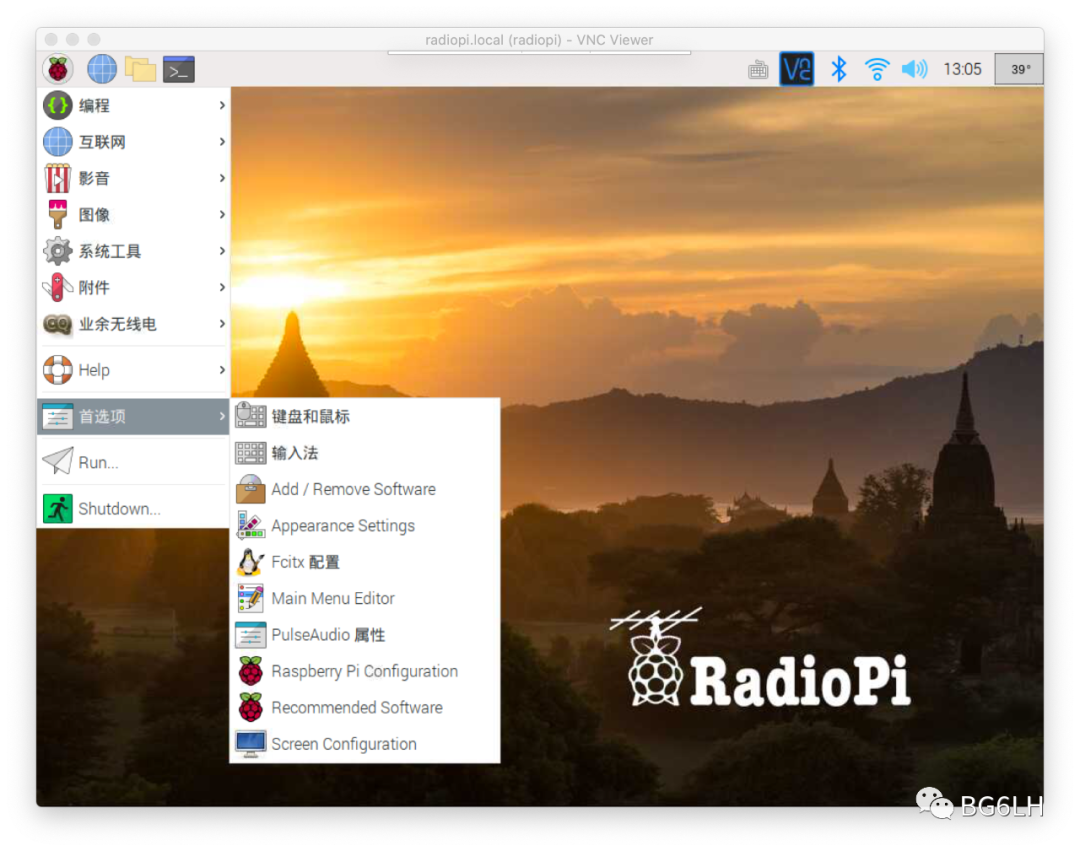Click the Recommended Software raspberry icon
Screen dimensions: 1080x851
tap(251, 708)
